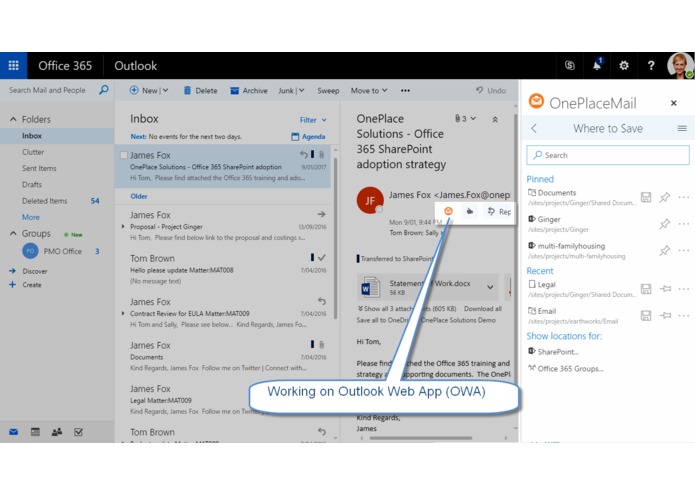Open the Office 365 app launcher grid

pyautogui.click(x=13, y=66)
